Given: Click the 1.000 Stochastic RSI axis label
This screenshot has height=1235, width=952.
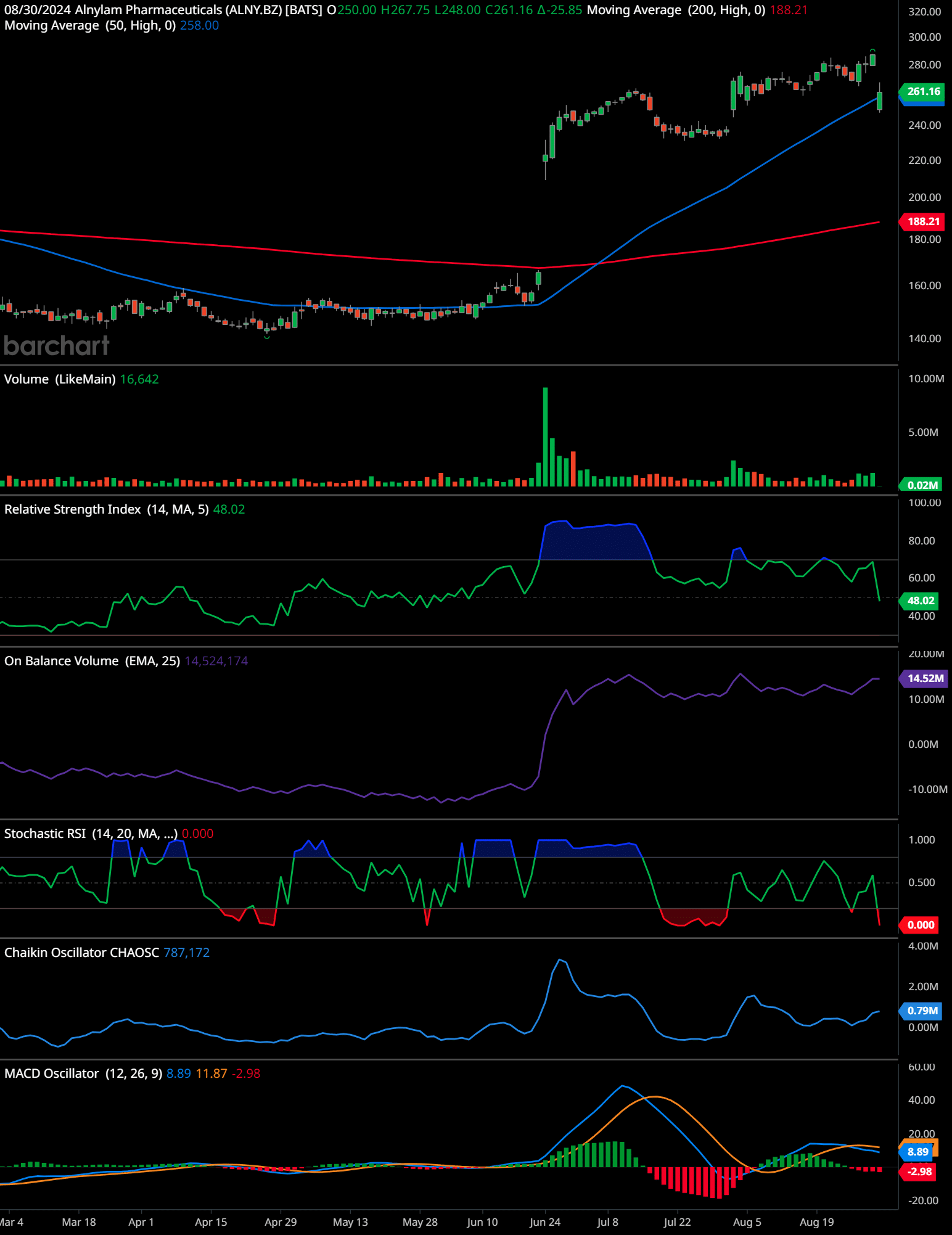Looking at the screenshot, I should [922, 840].
